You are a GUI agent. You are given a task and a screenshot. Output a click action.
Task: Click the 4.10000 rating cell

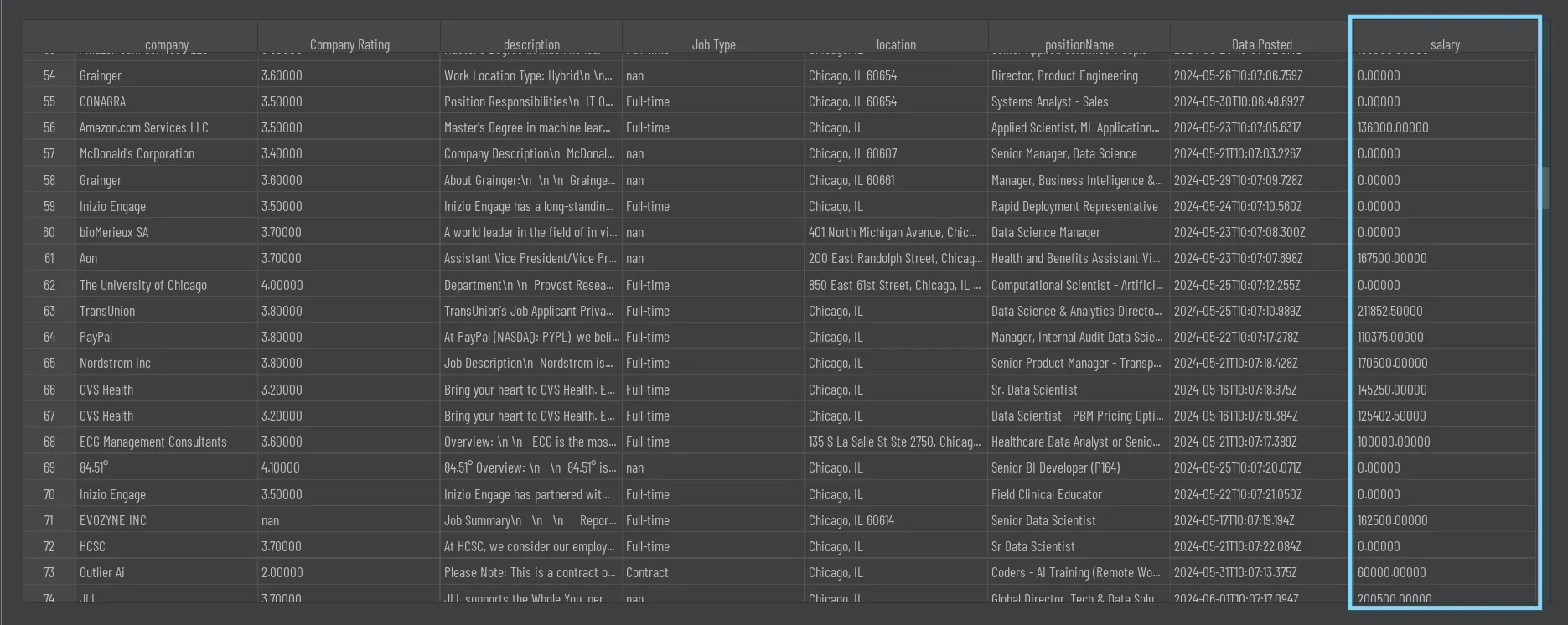349,467
